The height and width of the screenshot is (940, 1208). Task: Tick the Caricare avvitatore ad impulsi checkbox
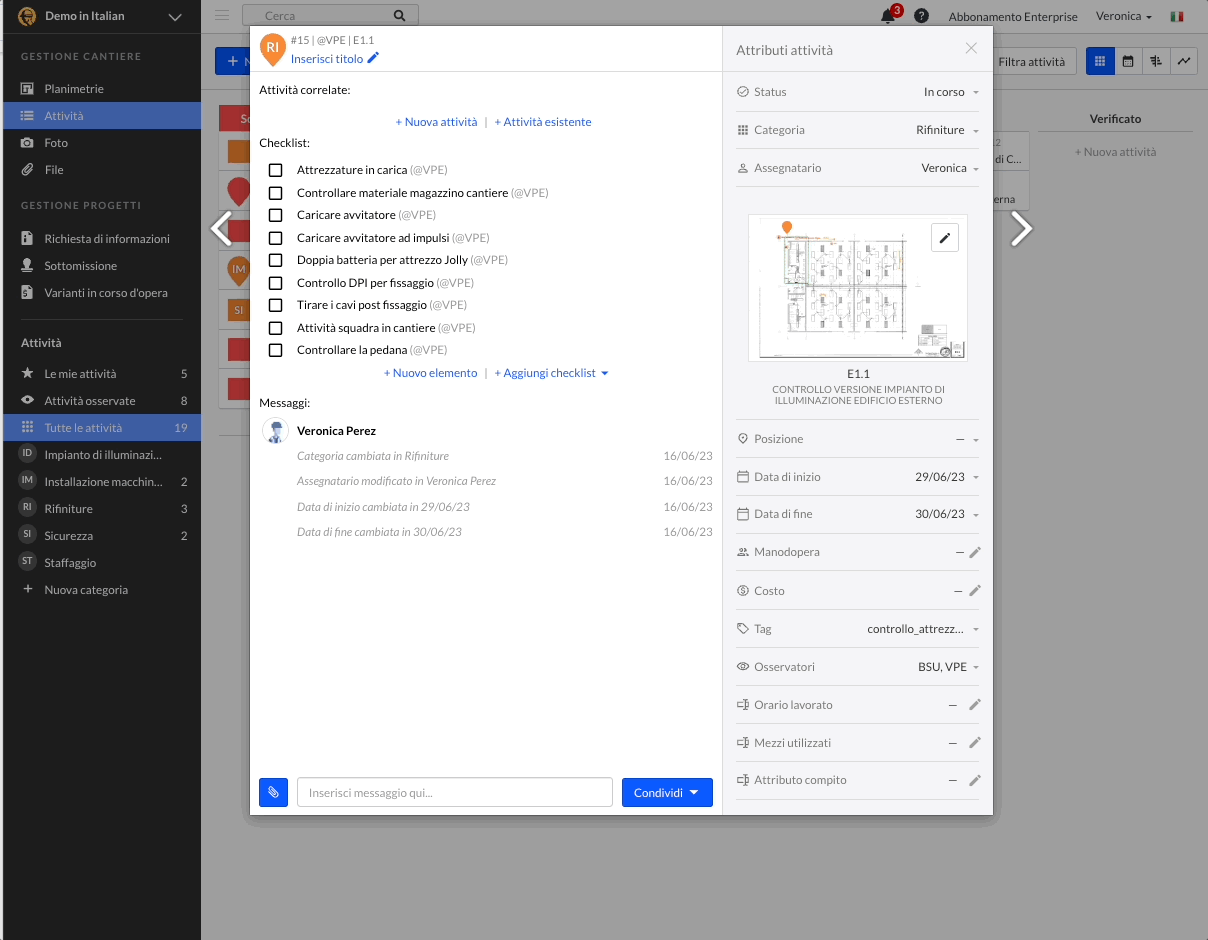click(x=276, y=238)
